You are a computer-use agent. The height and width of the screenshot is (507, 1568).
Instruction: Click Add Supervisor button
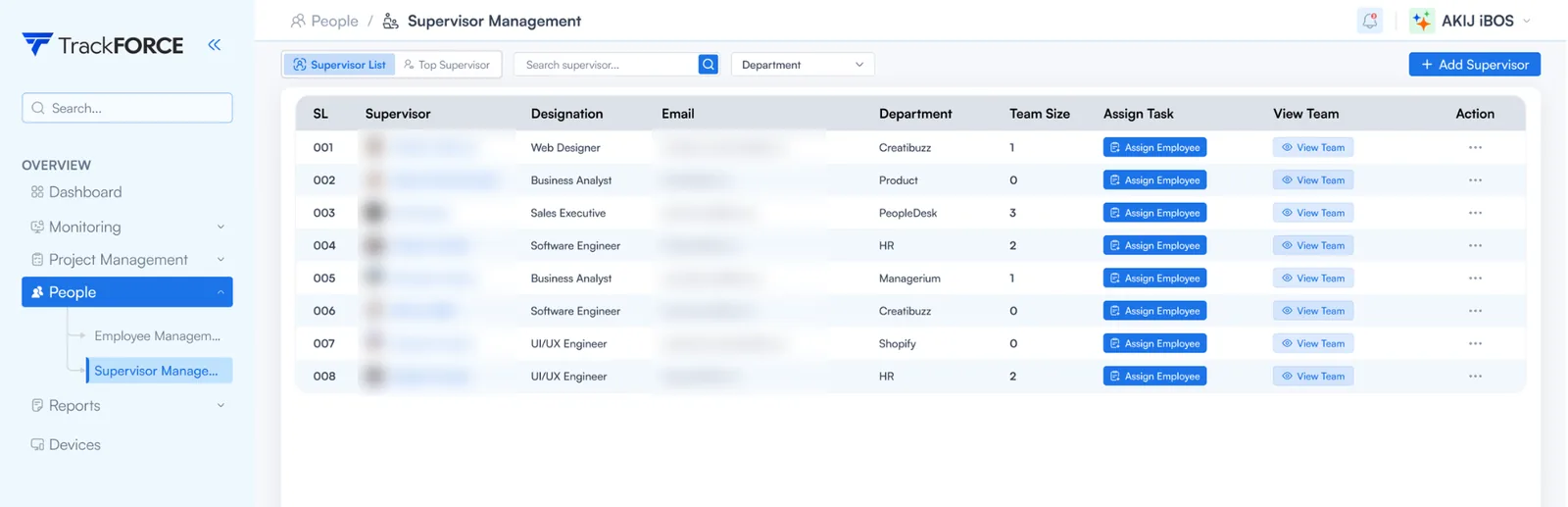coord(1474,65)
